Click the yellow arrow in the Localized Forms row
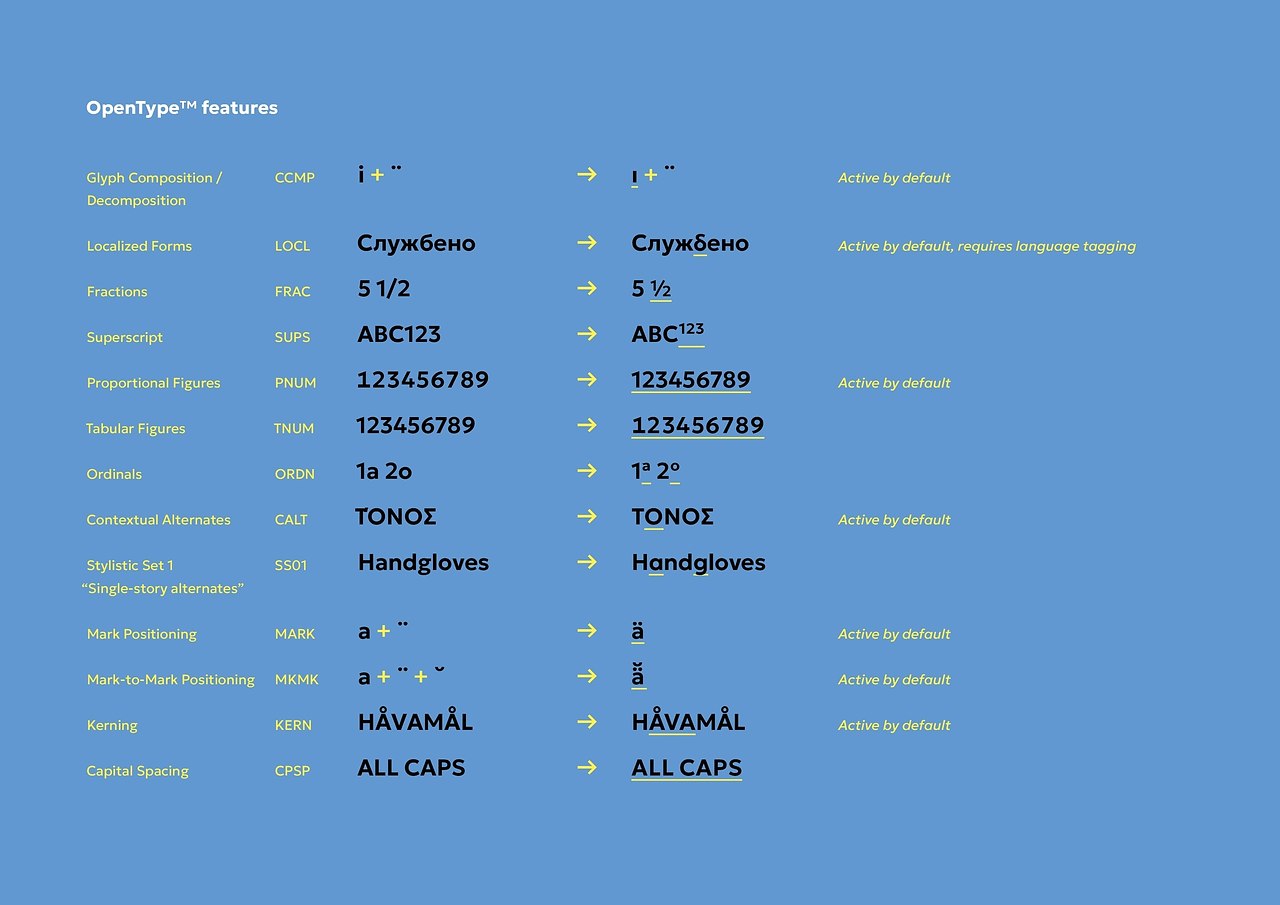The image size is (1280, 905). (x=587, y=243)
